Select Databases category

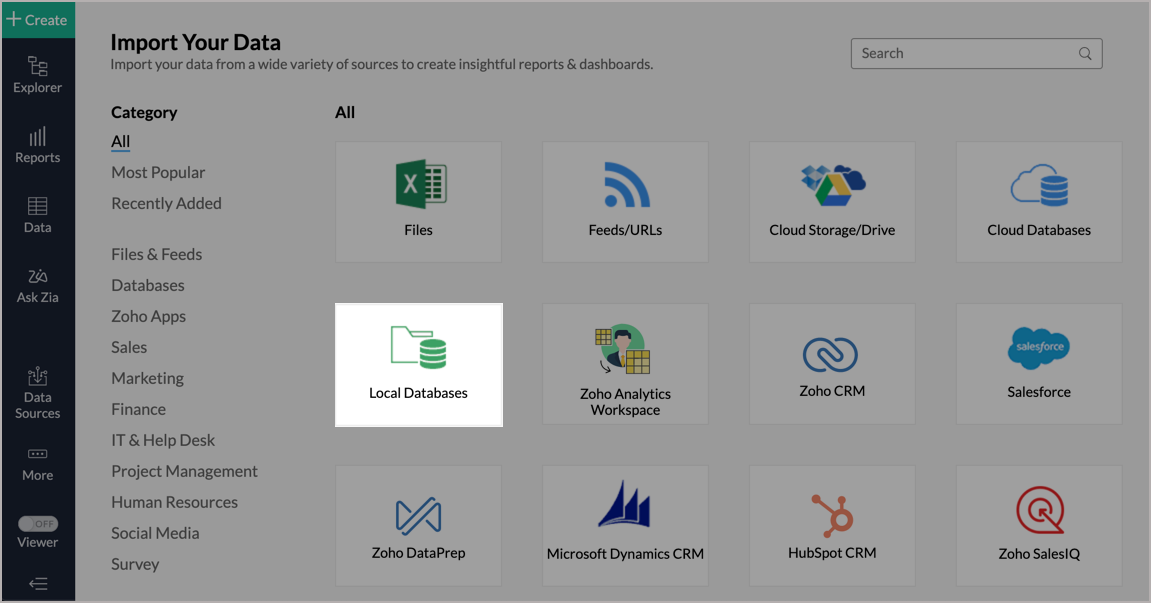(x=148, y=285)
